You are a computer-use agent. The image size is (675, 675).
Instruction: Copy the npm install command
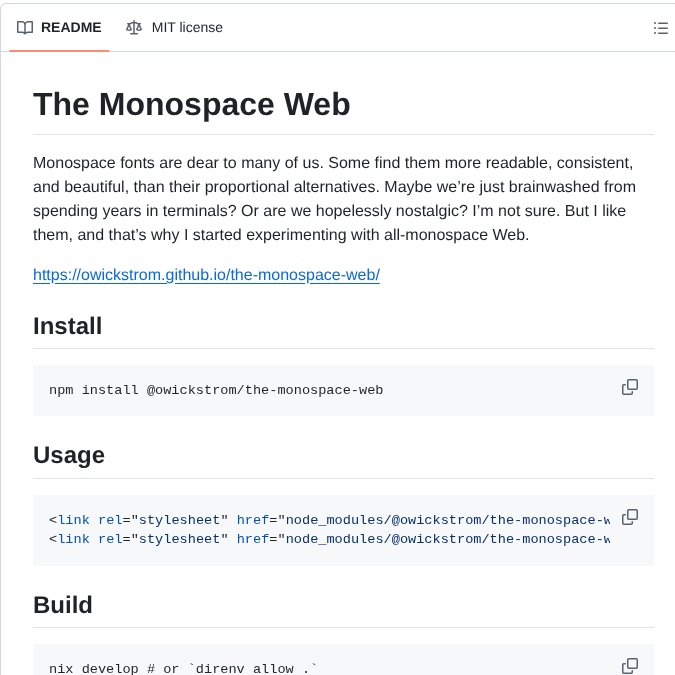point(630,387)
